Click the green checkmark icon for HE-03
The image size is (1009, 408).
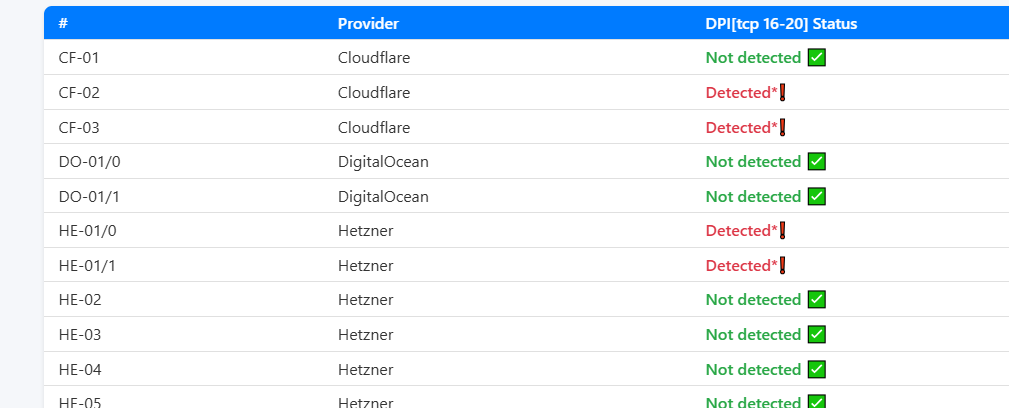coord(816,335)
